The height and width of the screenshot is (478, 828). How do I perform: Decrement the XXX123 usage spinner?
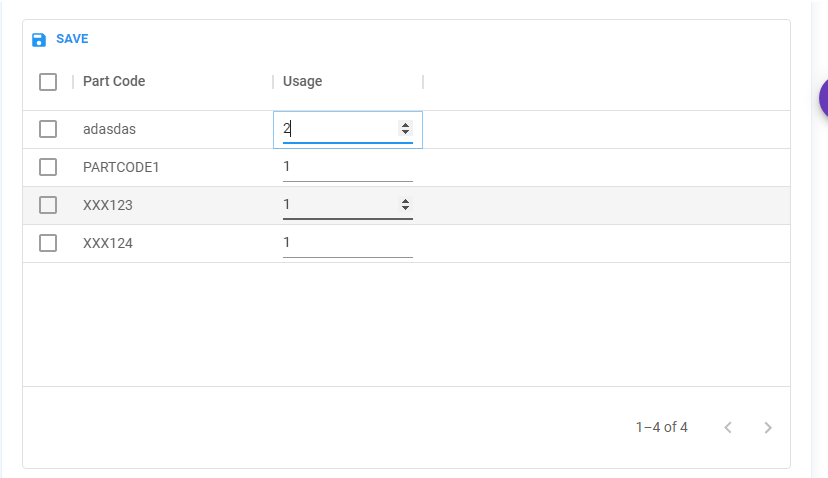click(405, 208)
